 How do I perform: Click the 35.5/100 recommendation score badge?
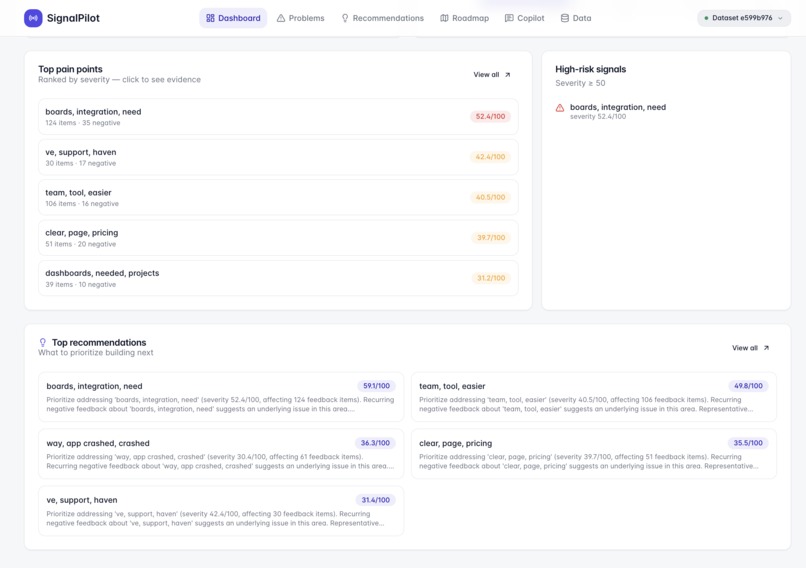tap(748, 443)
